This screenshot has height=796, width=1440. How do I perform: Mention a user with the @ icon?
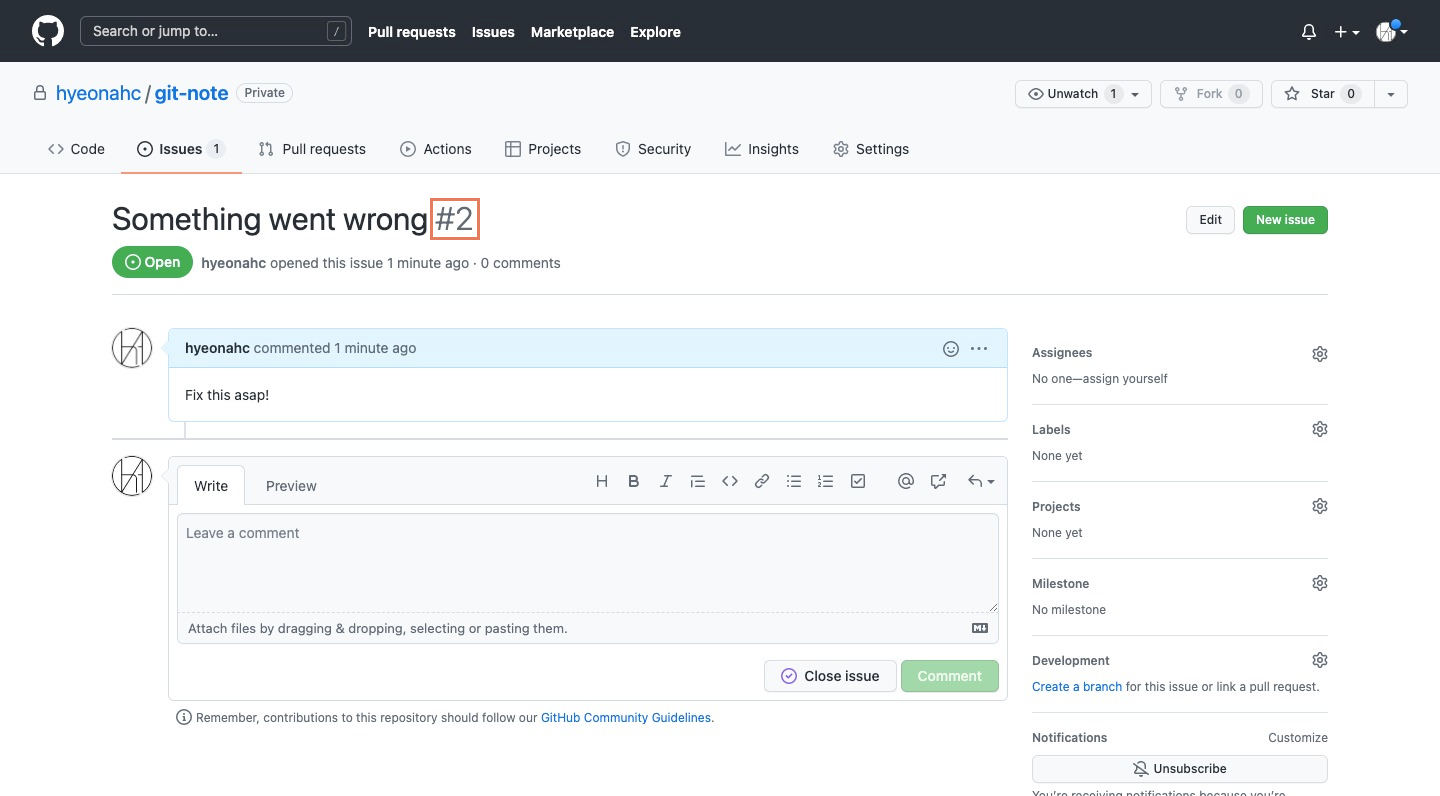point(906,481)
